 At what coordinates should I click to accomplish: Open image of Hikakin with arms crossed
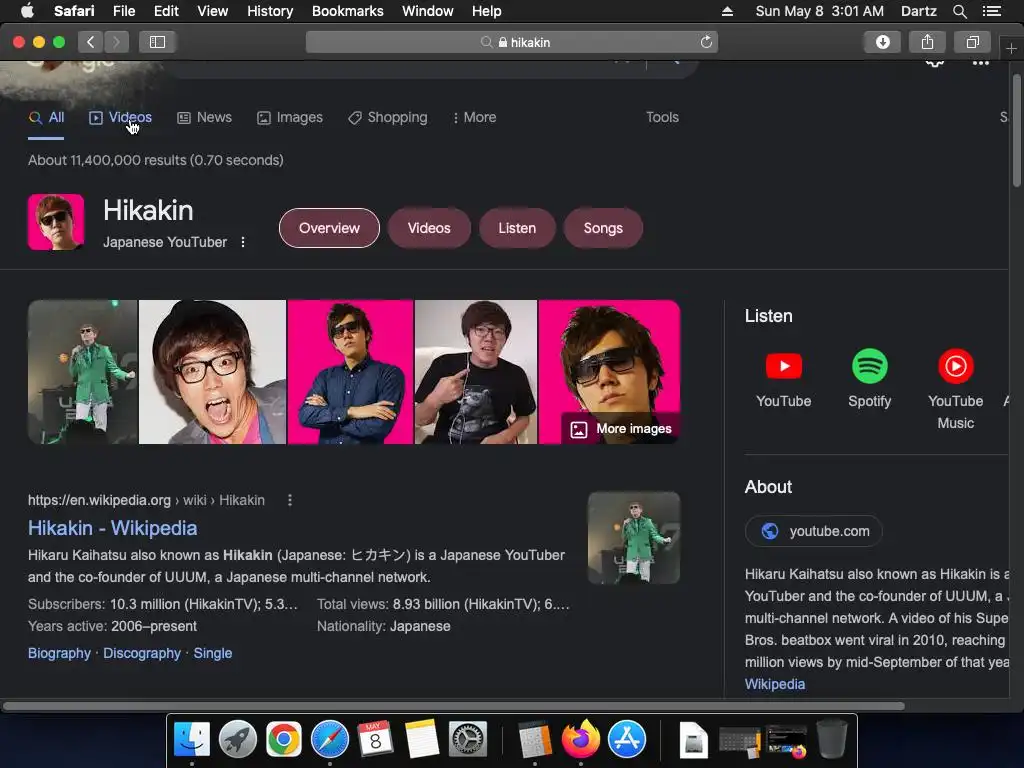(x=351, y=372)
